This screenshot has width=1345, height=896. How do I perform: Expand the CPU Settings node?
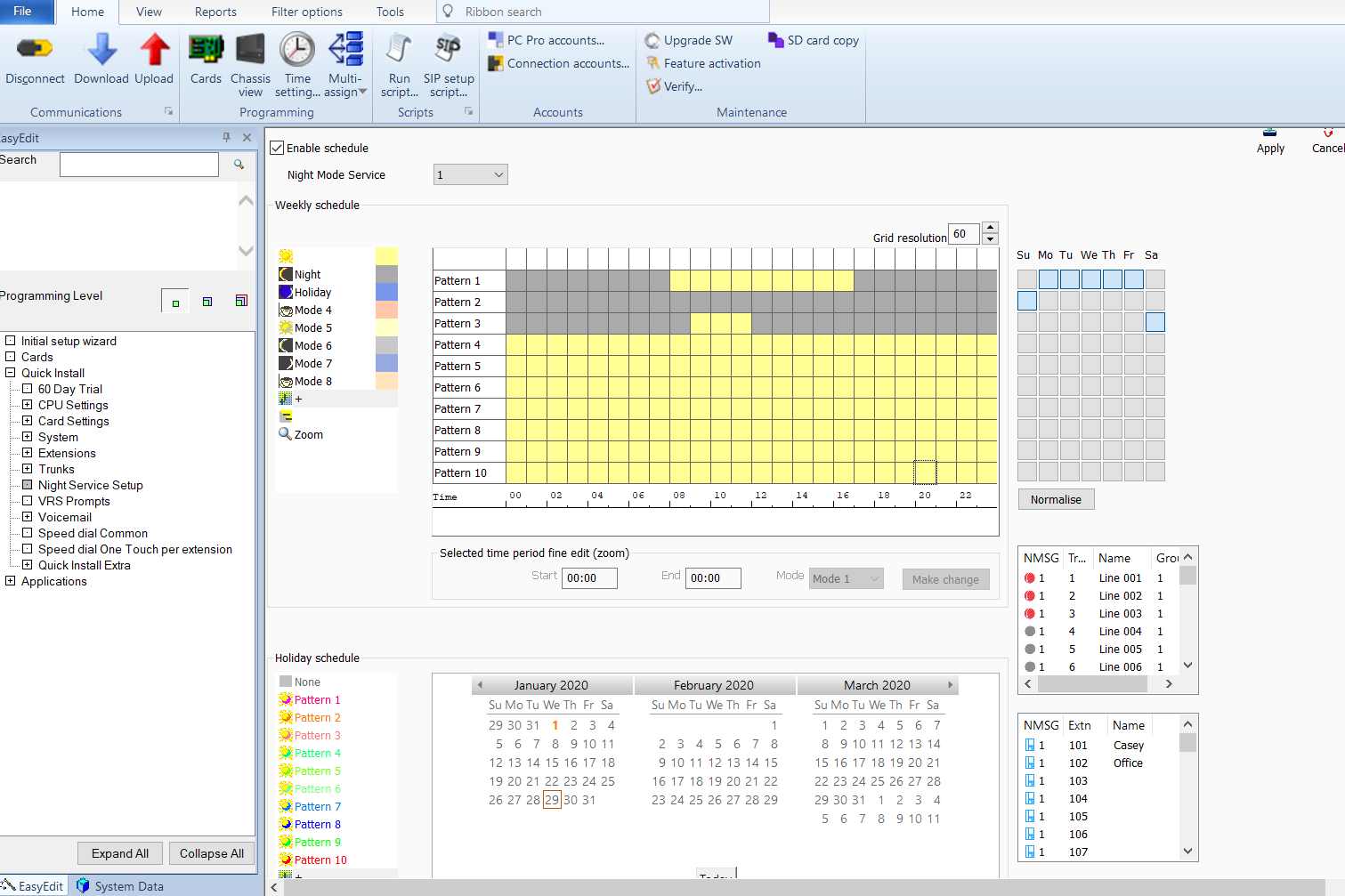tap(28, 405)
